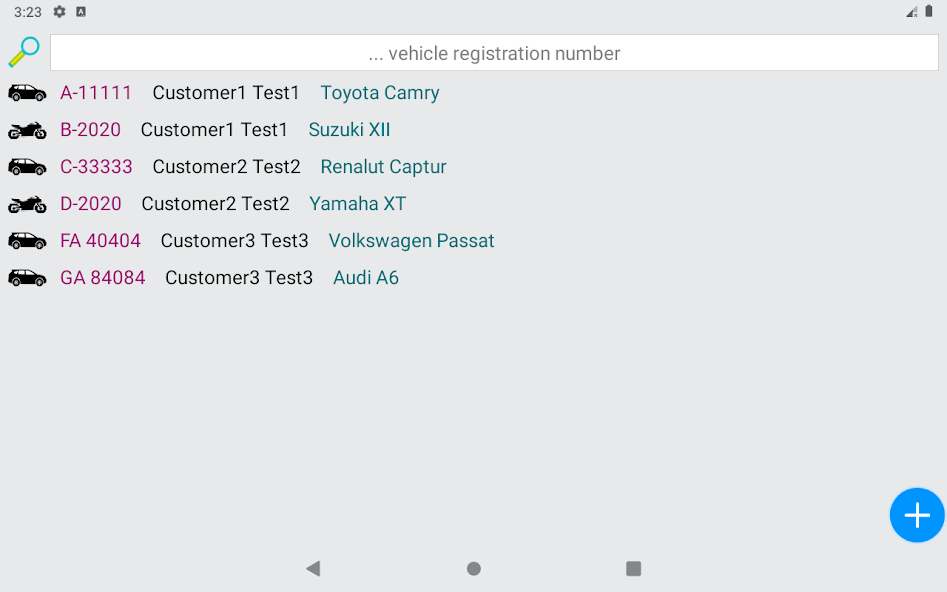Open recent apps with square button
This screenshot has width=947, height=592.
coord(633,568)
